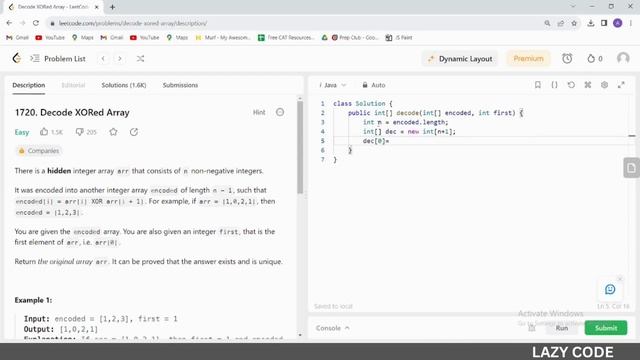
Task: Go to next problem arrow
Action: [120, 59]
